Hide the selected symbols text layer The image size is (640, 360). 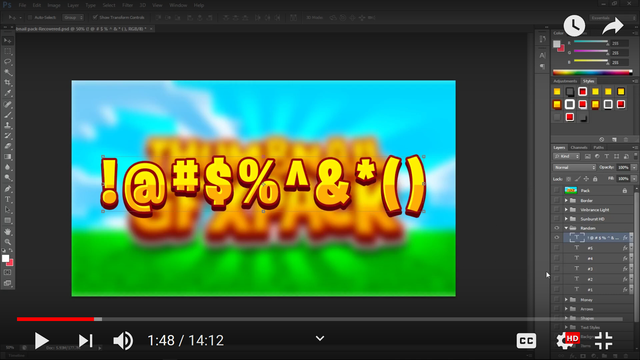[x=556, y=237]
